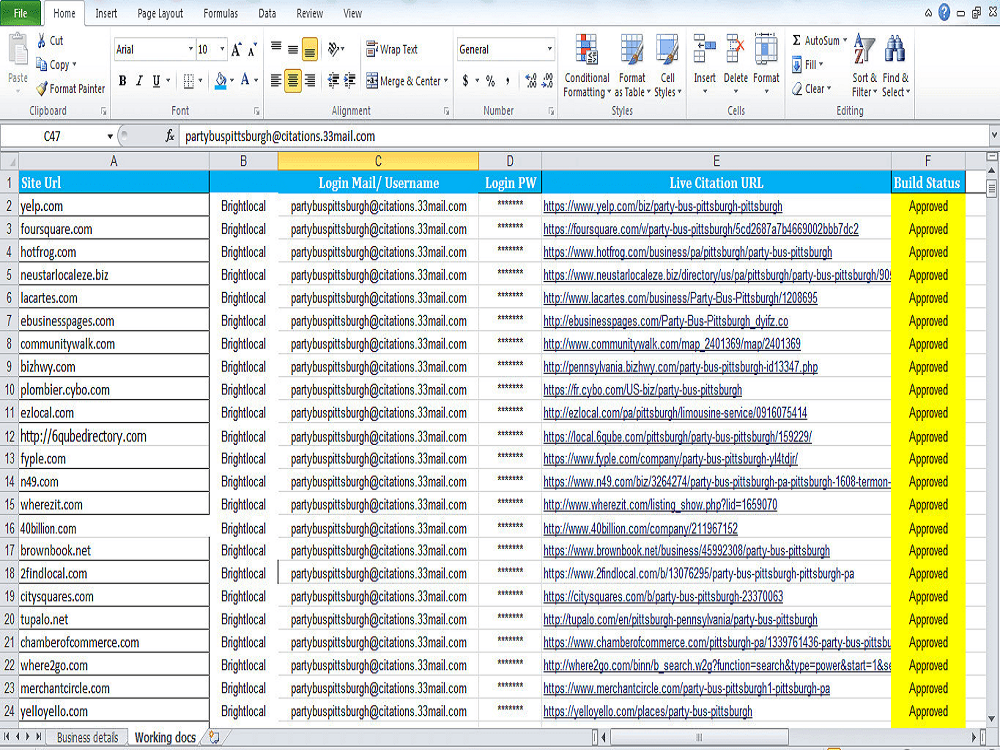Toggle Italic formatting
The image size is (1000, 750).
[139, 81]
